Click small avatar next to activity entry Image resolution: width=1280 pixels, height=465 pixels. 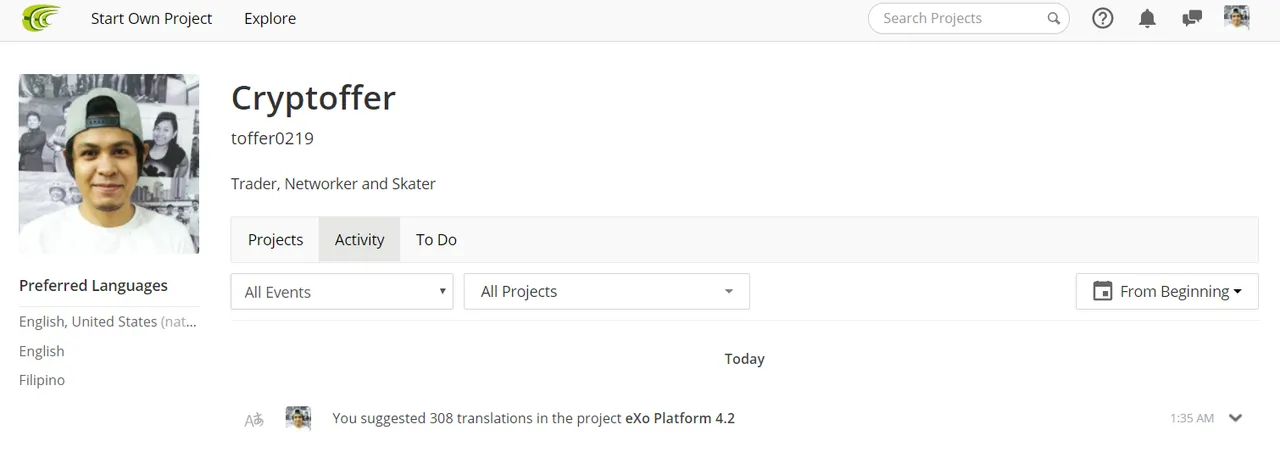click(x=298, y=418)
